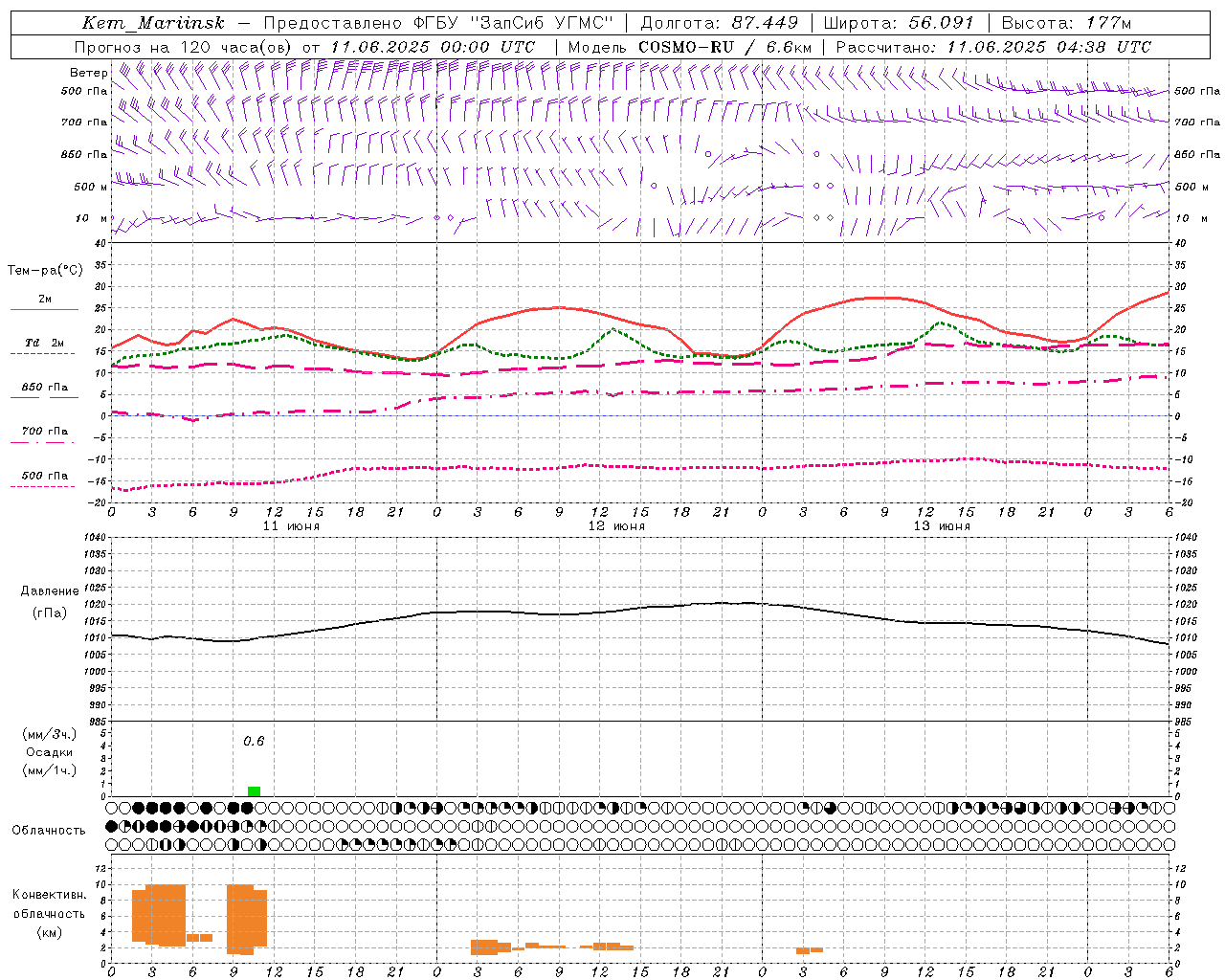Click the 'Конвективн.' convective cloud label
Image resolution: width=1225 pixels, height=980 pixels.
tap(50, 895)
